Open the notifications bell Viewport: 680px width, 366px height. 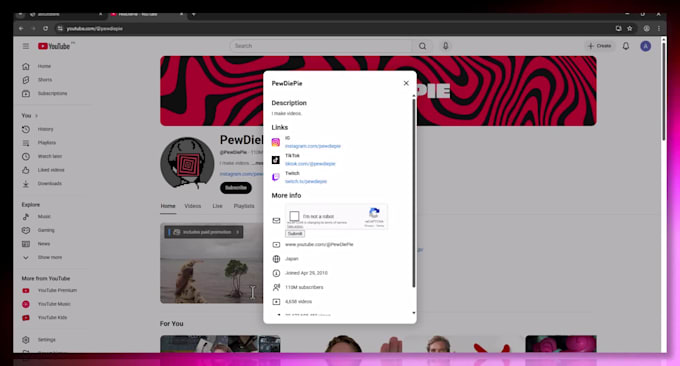(626, 46)
